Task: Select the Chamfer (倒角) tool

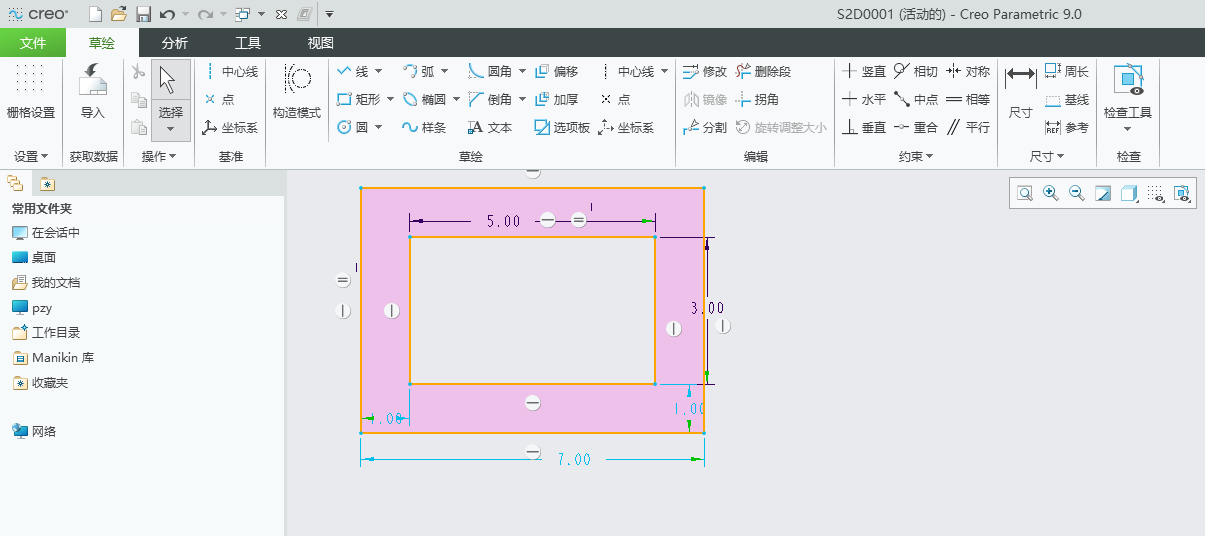Action: pos(490,100)
